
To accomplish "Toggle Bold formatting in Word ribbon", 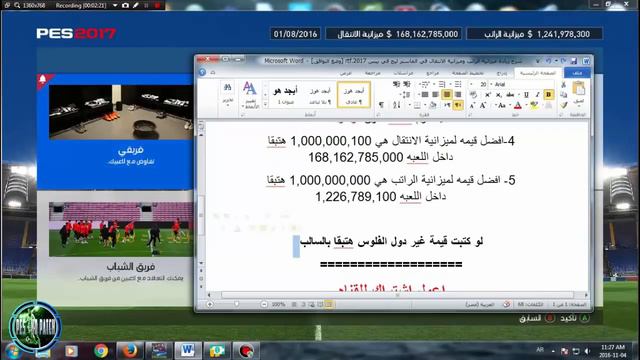I will coord(549,95).
